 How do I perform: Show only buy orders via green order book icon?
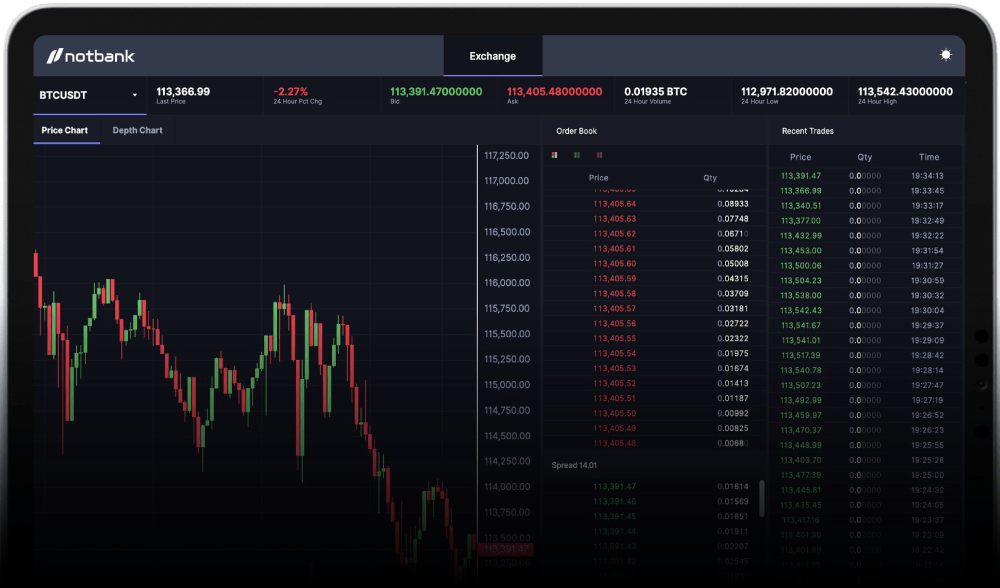pos(575,155)
